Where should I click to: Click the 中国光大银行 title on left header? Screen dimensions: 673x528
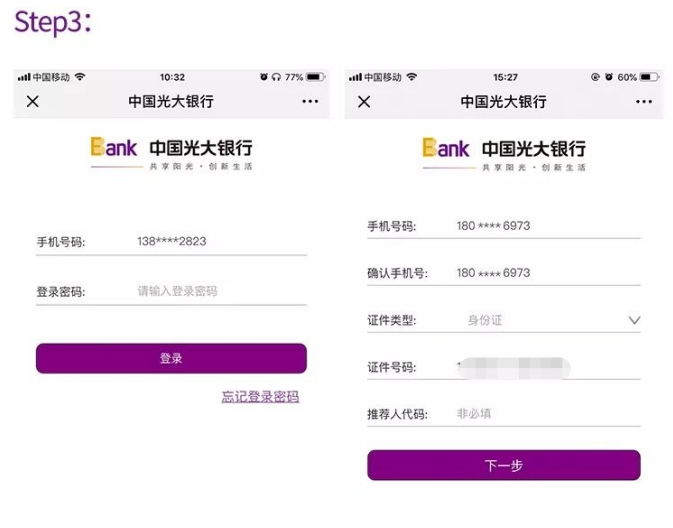(171, 102)
